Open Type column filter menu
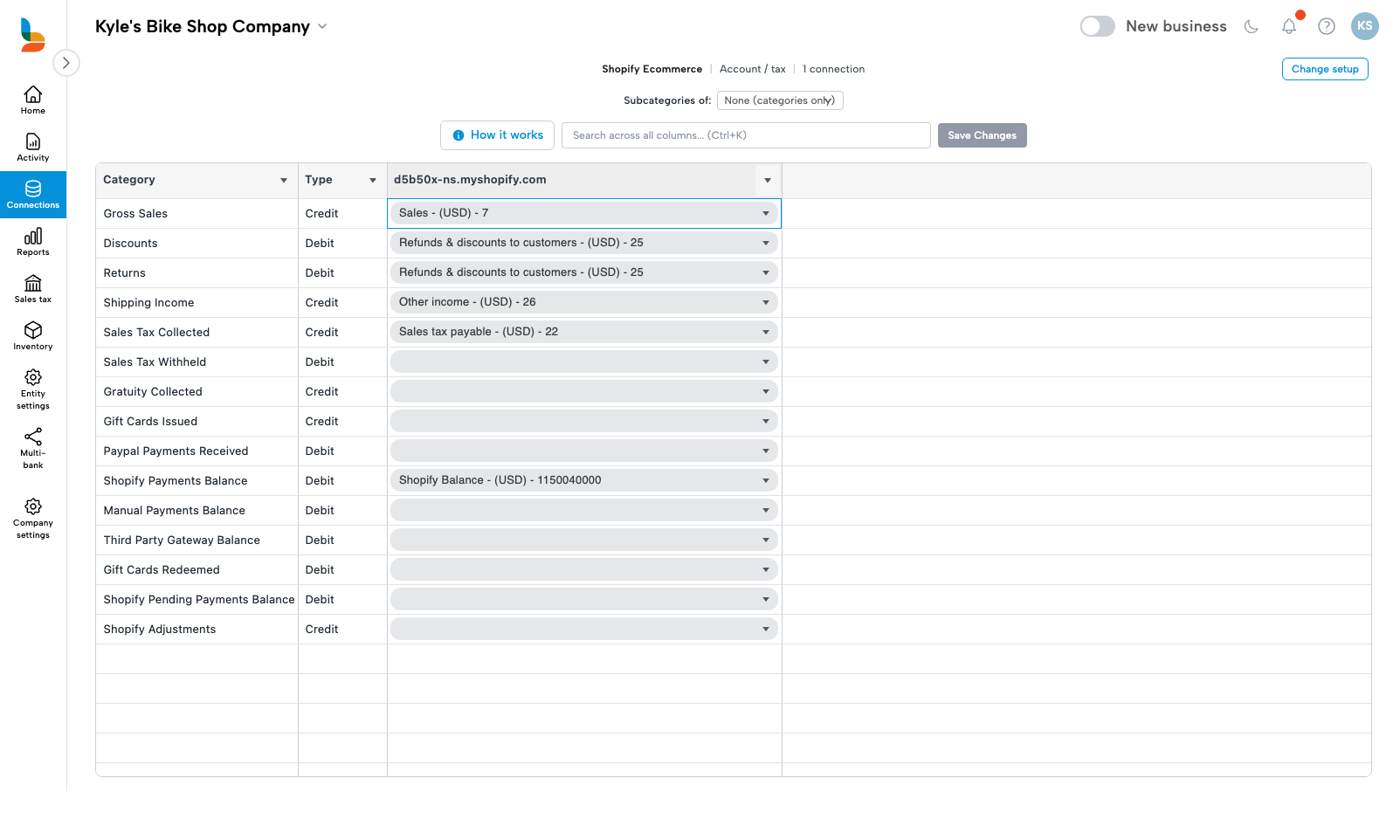This screenshot has height=840, width=1400. pos(373,181)
